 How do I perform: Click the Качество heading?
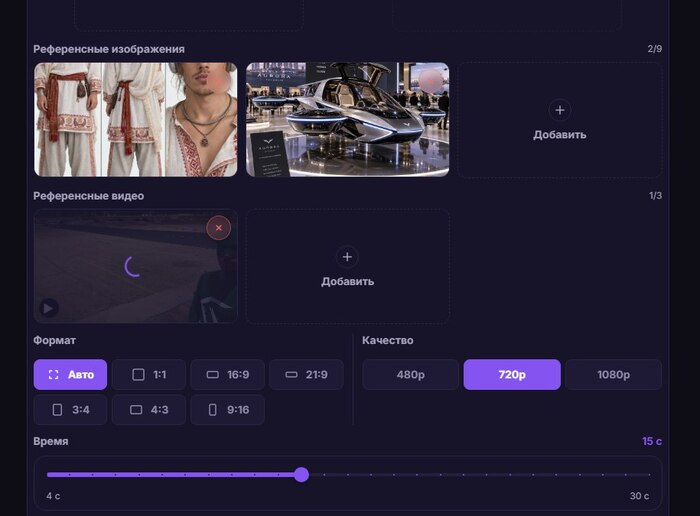pyautogui.click(x=388, y=341)
